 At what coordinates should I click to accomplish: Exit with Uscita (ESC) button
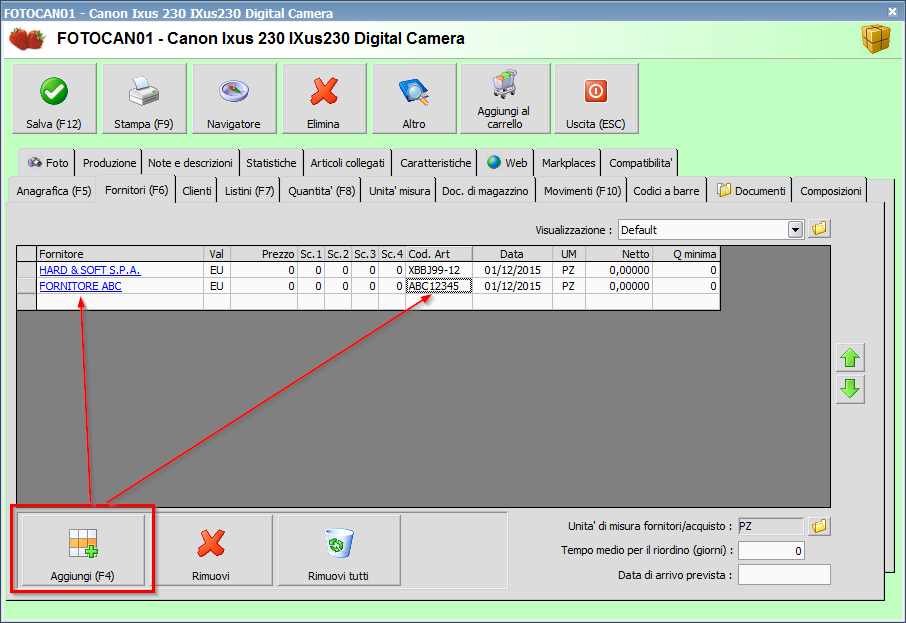click(x=596, y=99)
